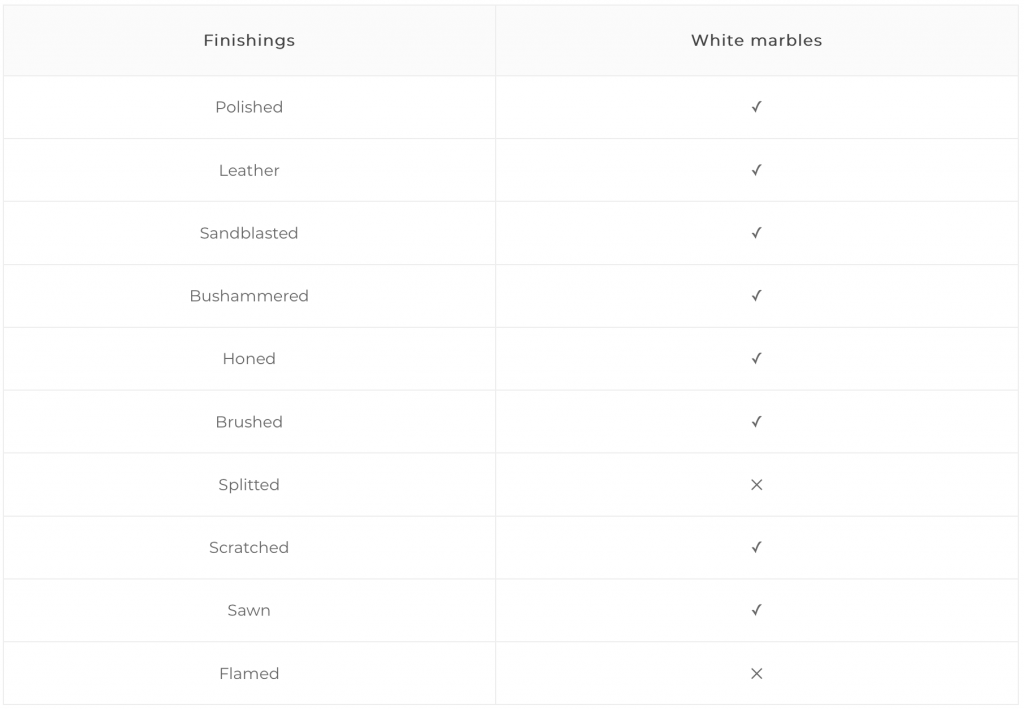Click the X mark in Splitted row
The image size is (1024, 709).
(x=756, y=484)
